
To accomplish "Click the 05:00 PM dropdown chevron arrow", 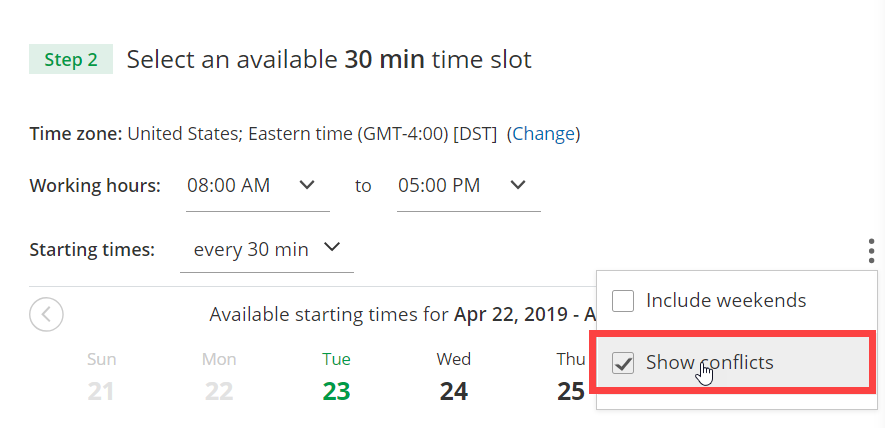I will [517, 185].
